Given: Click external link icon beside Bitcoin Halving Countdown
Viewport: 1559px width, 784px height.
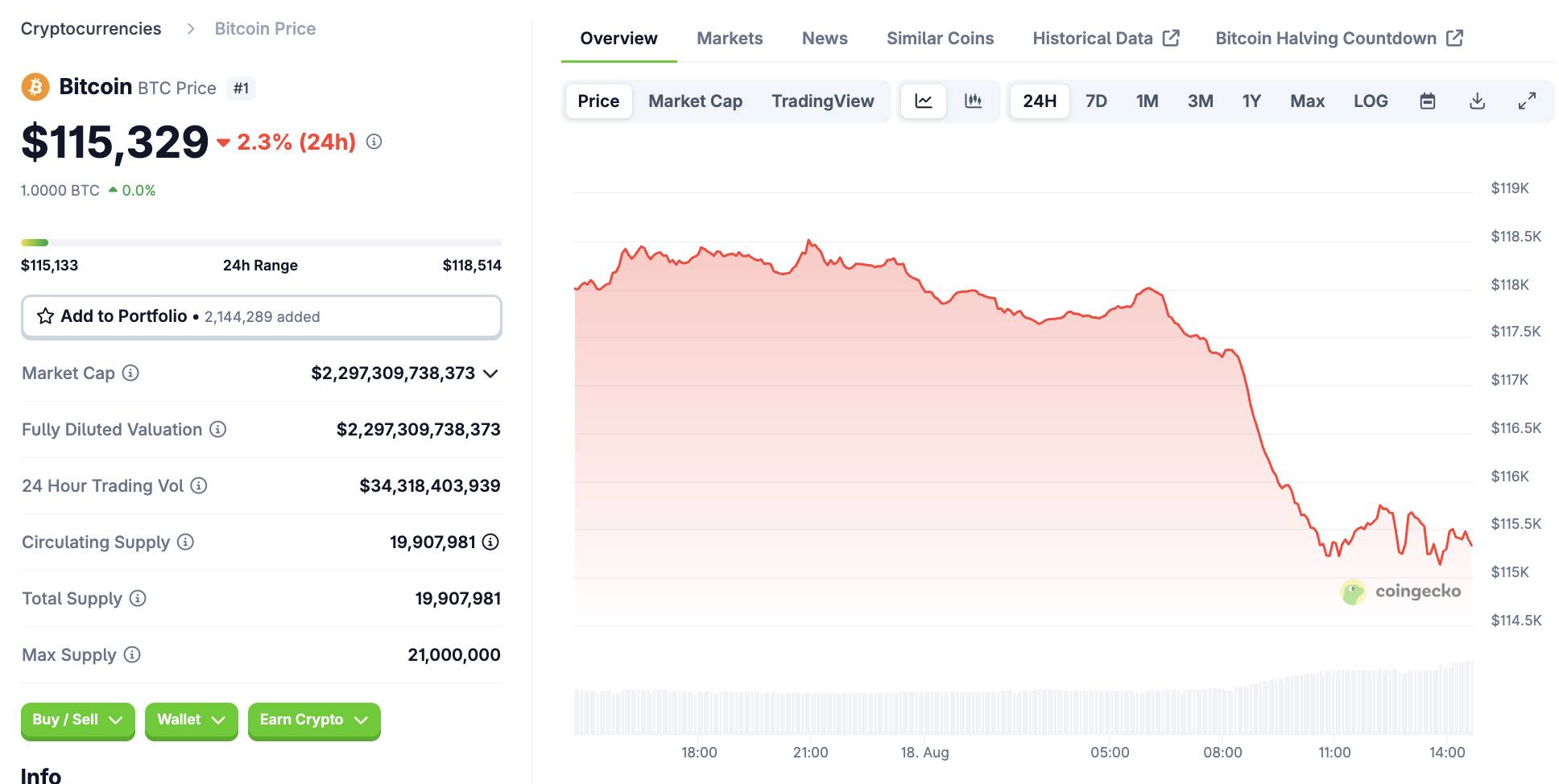Looking at the screenshot, I should (1454, 38).
